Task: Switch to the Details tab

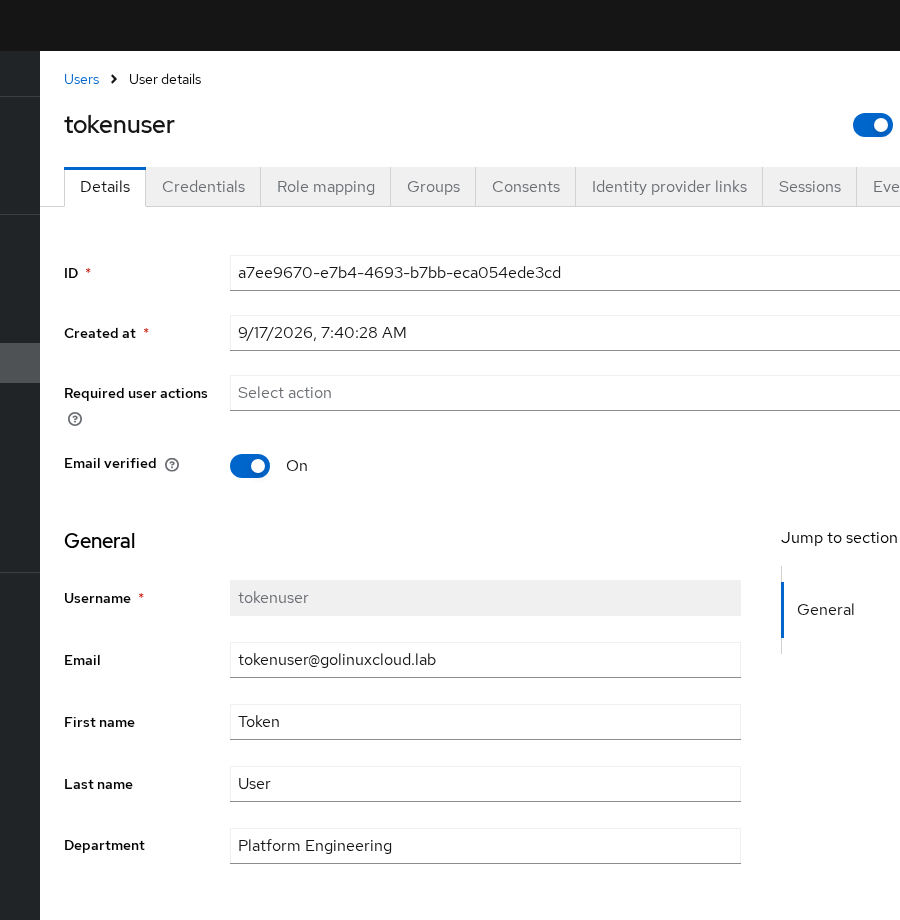Action: coord(105,187)
